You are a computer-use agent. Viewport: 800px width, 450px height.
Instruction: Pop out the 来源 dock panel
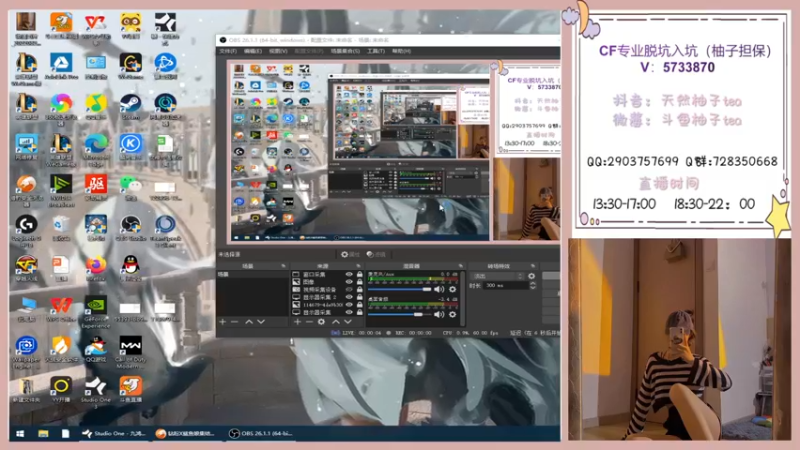click(358, 266)
